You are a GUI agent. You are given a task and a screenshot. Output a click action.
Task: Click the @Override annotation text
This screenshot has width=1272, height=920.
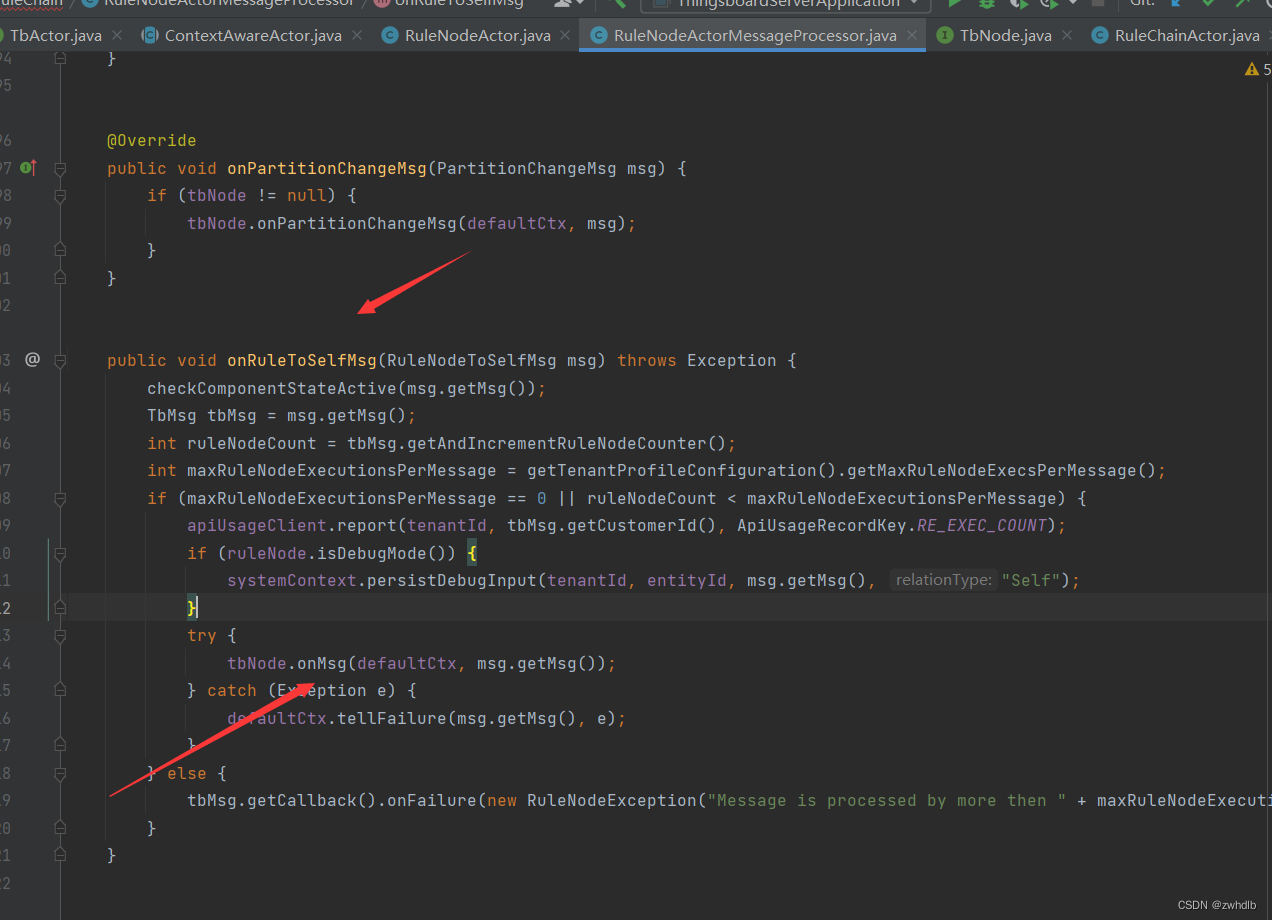click(152, 140)
